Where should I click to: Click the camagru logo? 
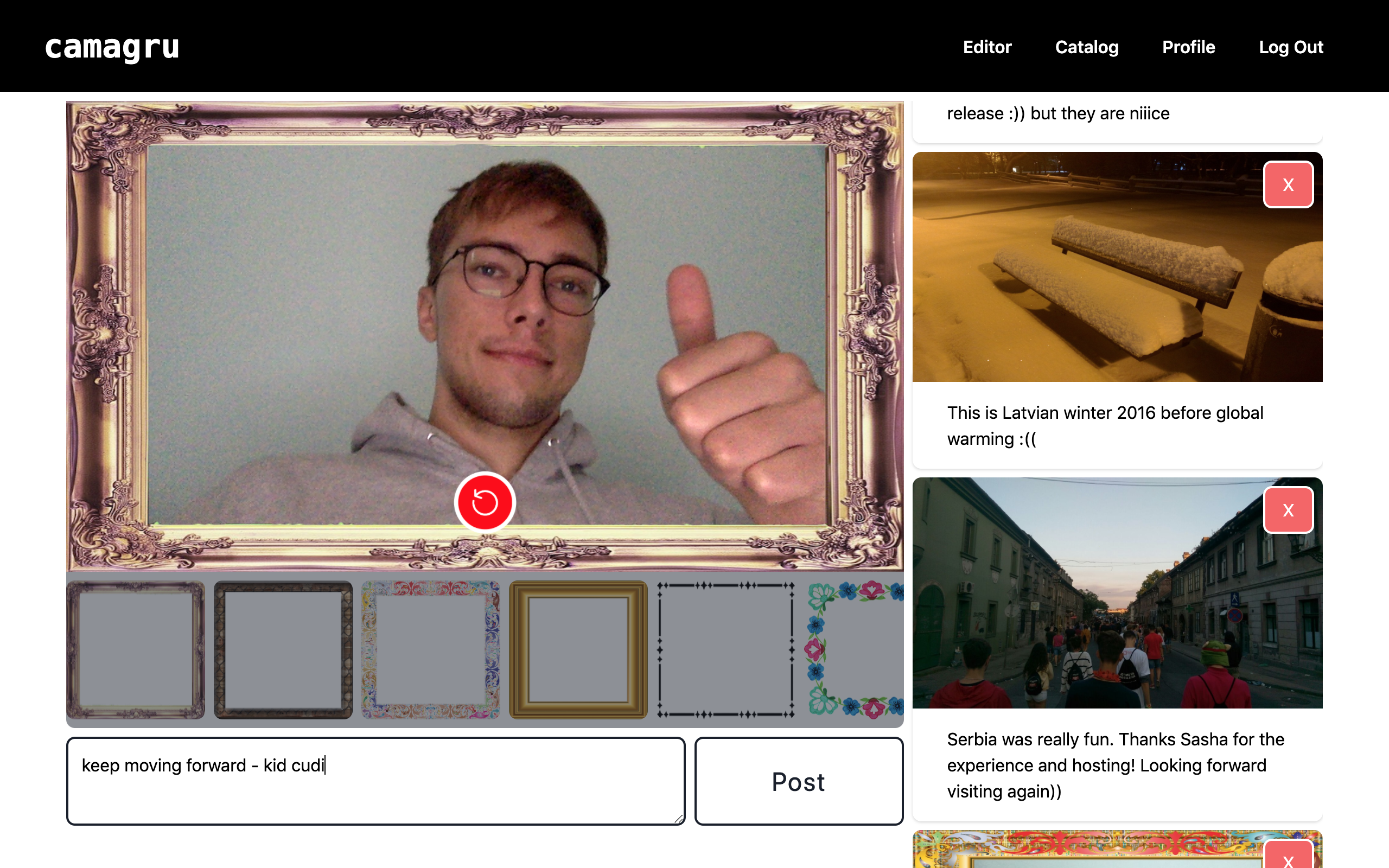(112, 48)
